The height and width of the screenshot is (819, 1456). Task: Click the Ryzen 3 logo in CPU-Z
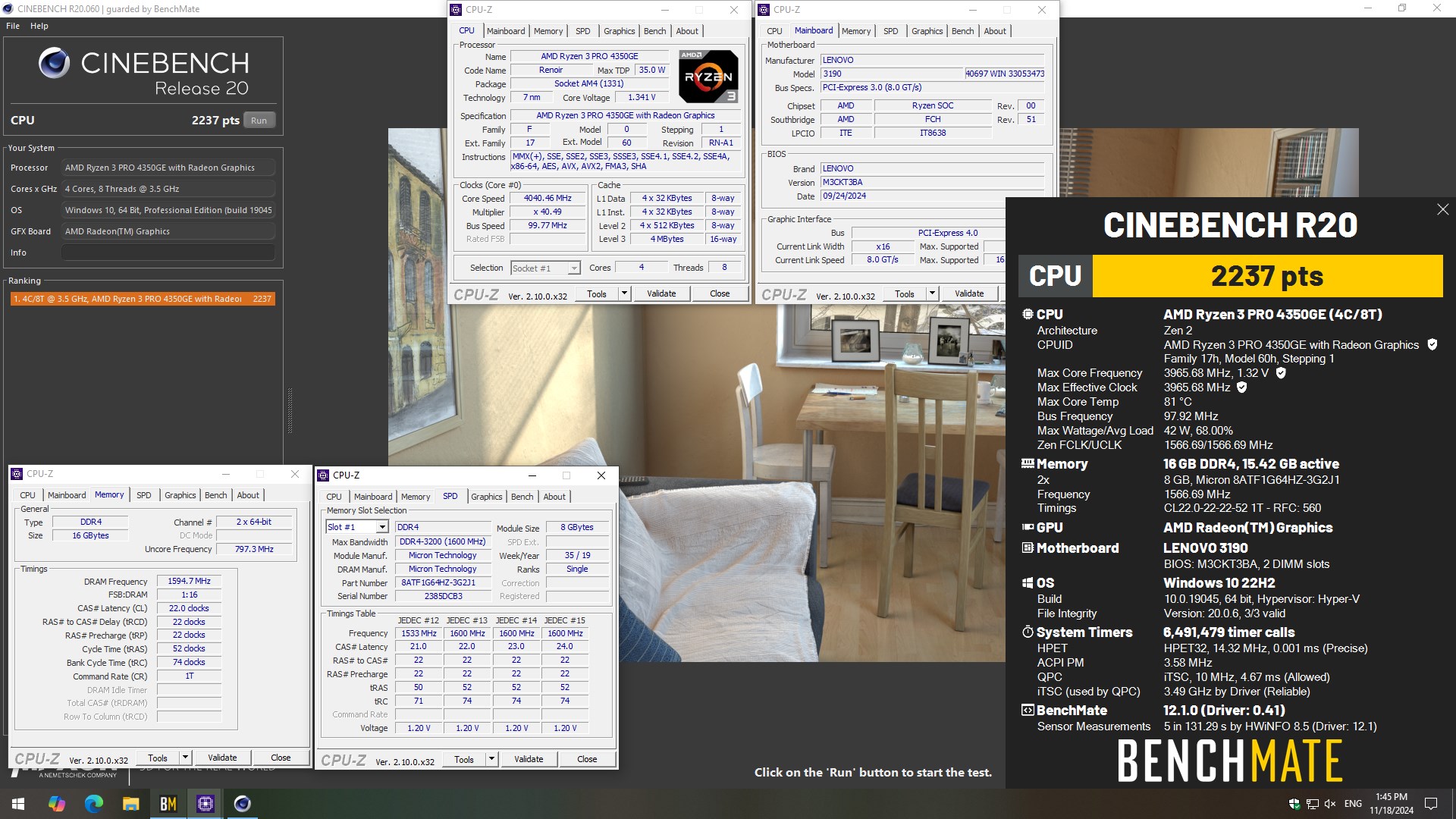click(x=708, y=77)
